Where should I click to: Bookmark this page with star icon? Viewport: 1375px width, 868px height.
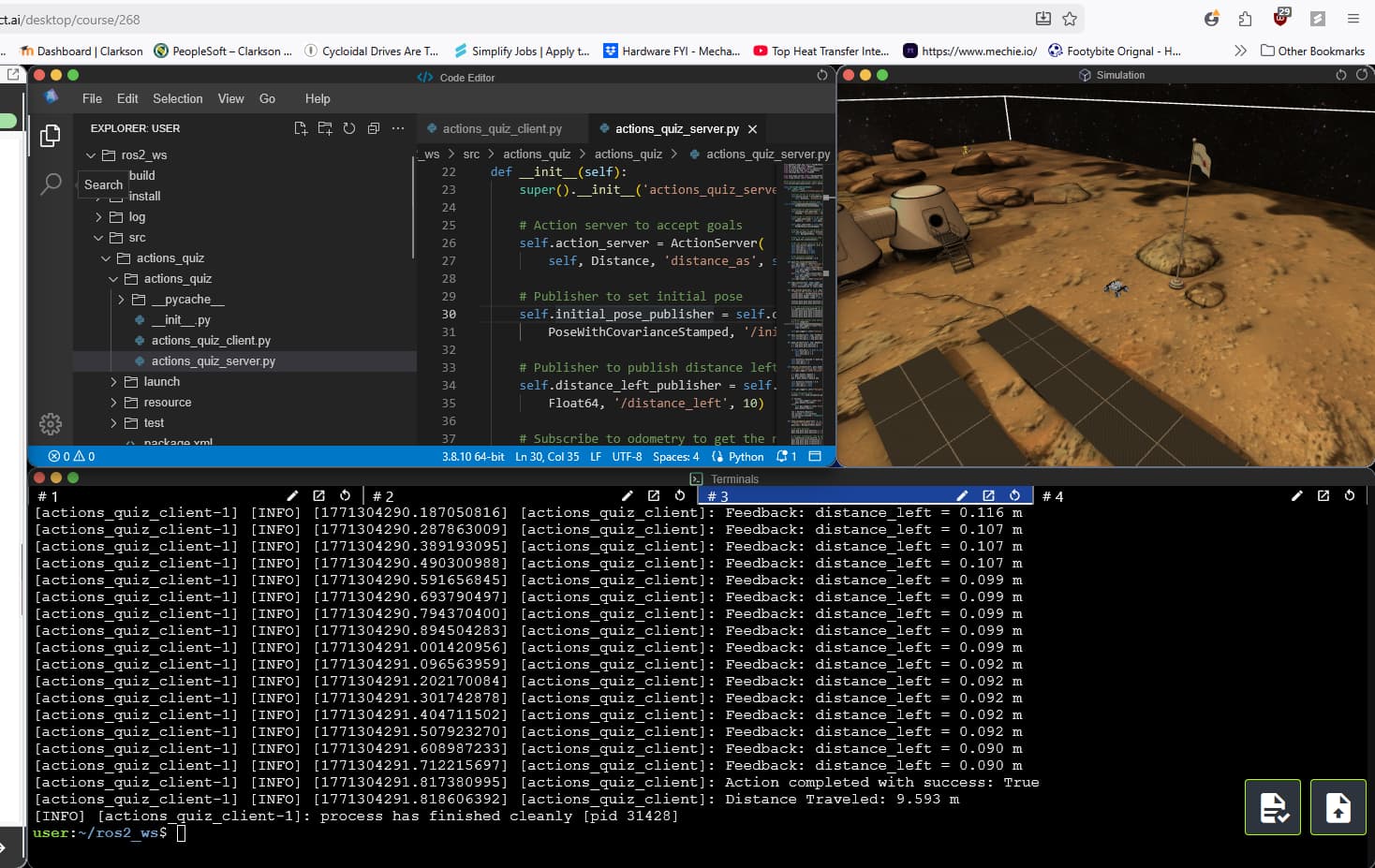point(1070,19)
